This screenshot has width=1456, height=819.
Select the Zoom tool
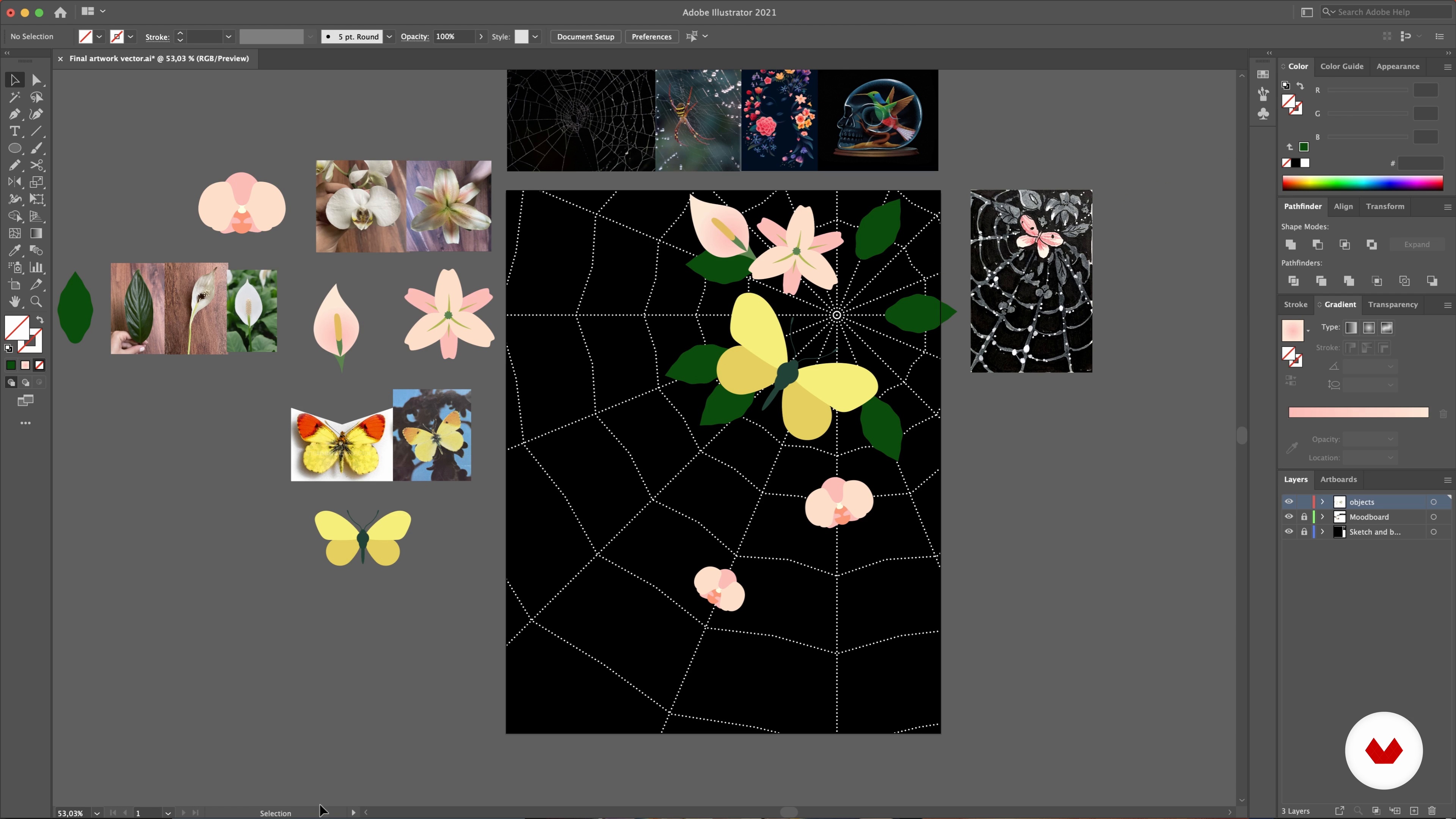37,301
